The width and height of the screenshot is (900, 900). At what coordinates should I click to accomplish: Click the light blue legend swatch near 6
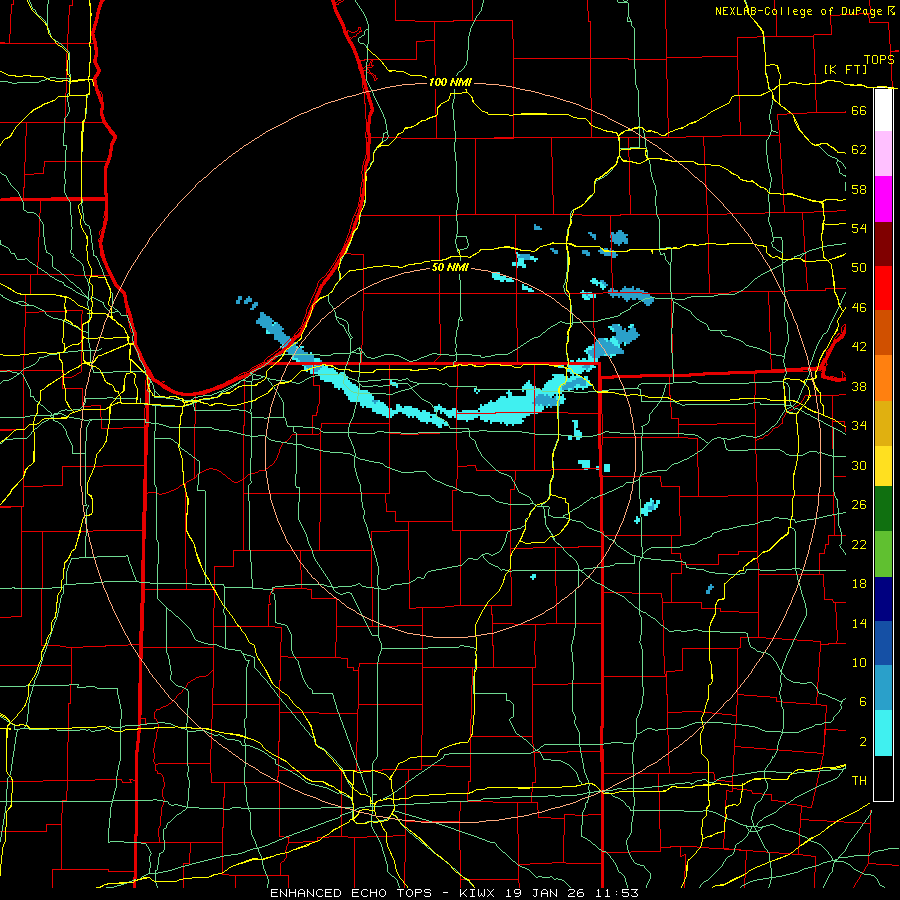pyautogui.click(x=883, y=688)
